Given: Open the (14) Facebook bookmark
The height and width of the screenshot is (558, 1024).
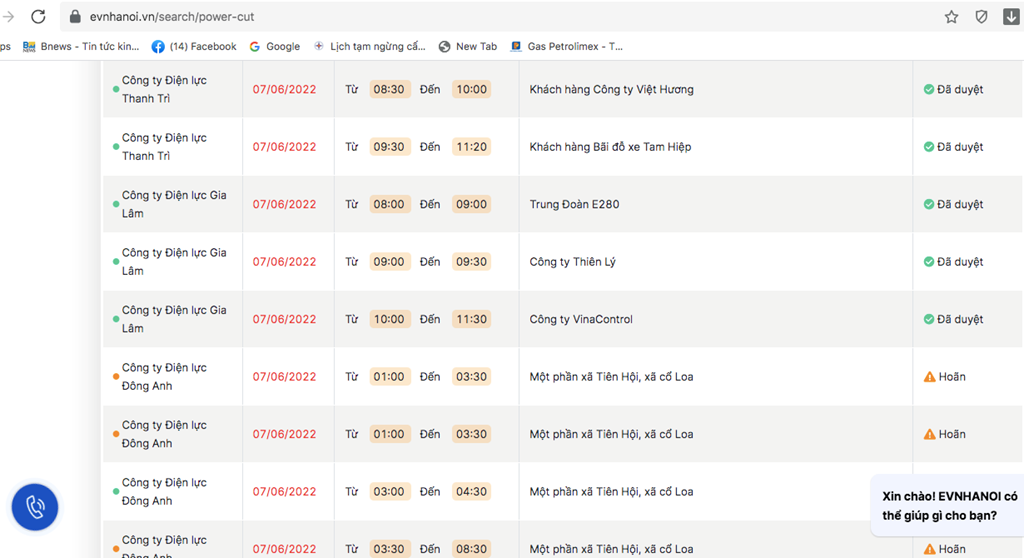Looking at the screenshot, I should pyautogui.click(x=194, y=46).
